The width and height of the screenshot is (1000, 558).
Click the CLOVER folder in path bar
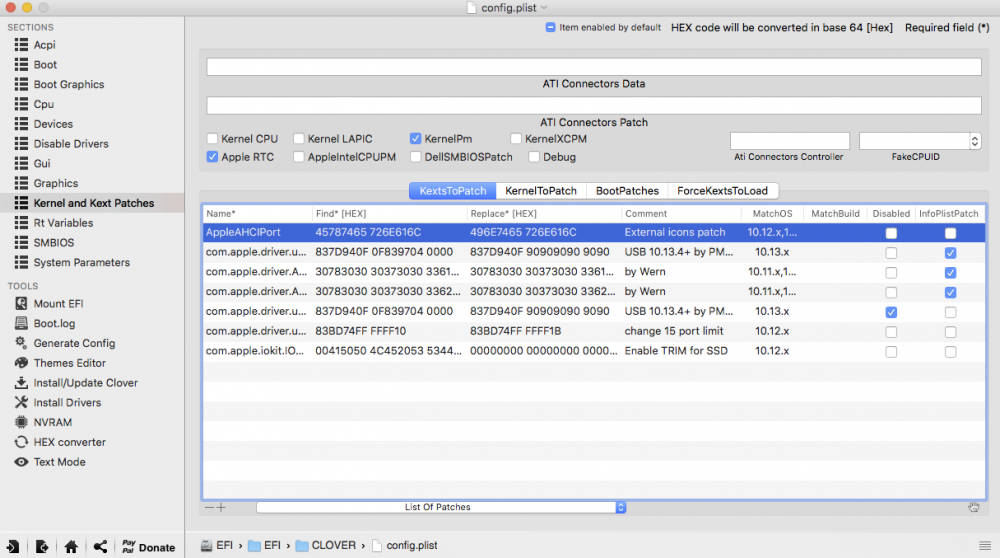point(325,546)
